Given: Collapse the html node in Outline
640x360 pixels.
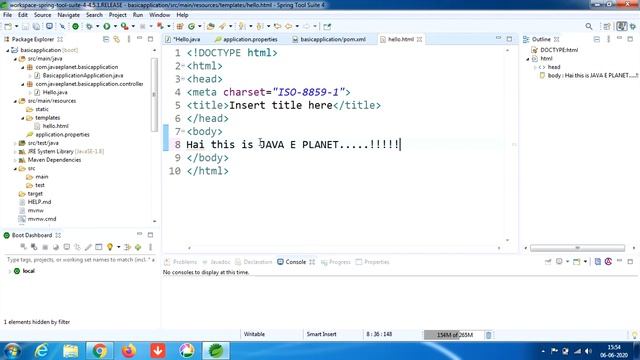Looking at the screenshot, I should (x=528, y=59).
